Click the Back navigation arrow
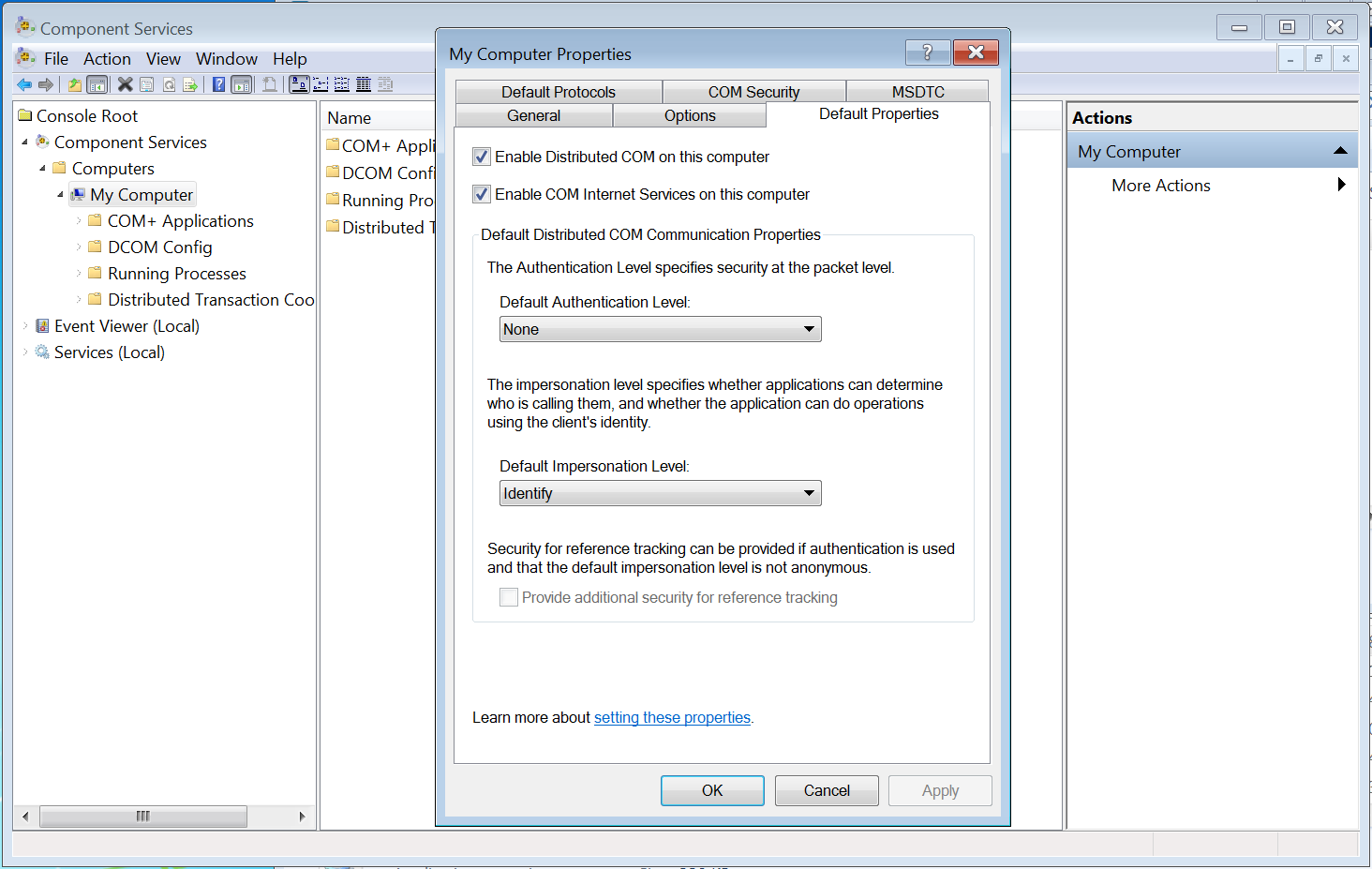 pos(24,84)
